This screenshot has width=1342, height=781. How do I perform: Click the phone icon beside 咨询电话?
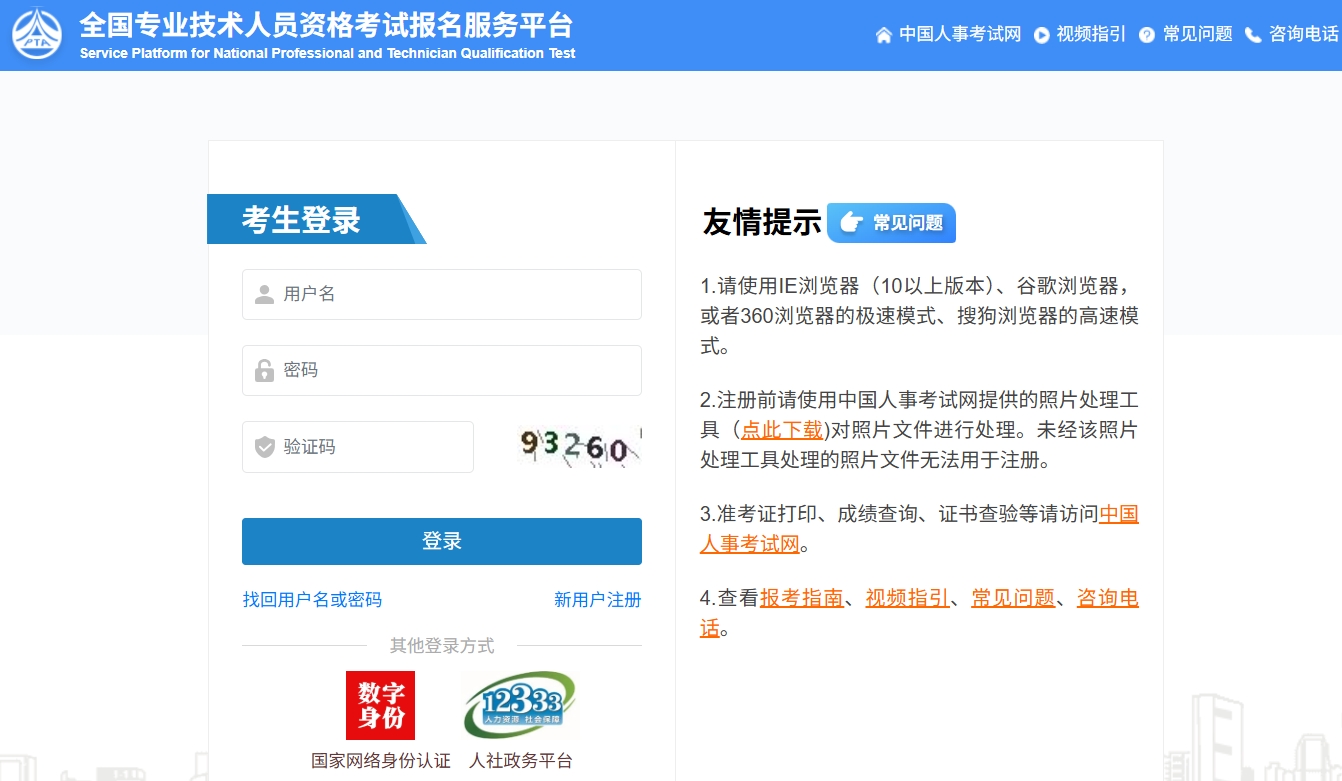(x=1253, y=35)
